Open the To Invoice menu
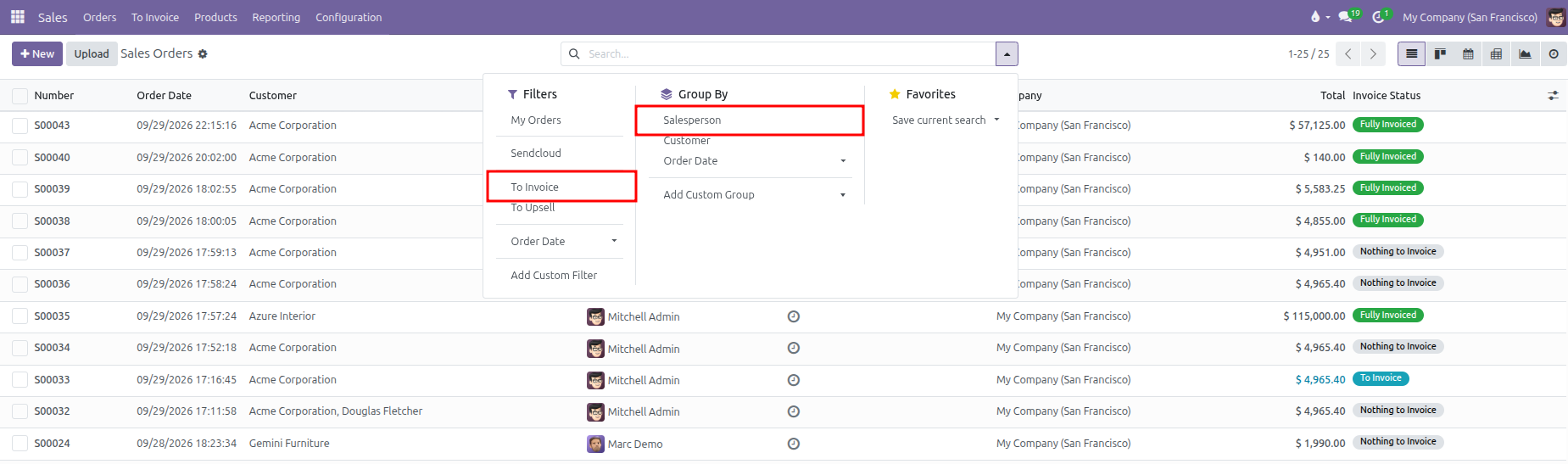Image resolution: width=1568 pixels, height=464 pixels. tap(155, 17)
